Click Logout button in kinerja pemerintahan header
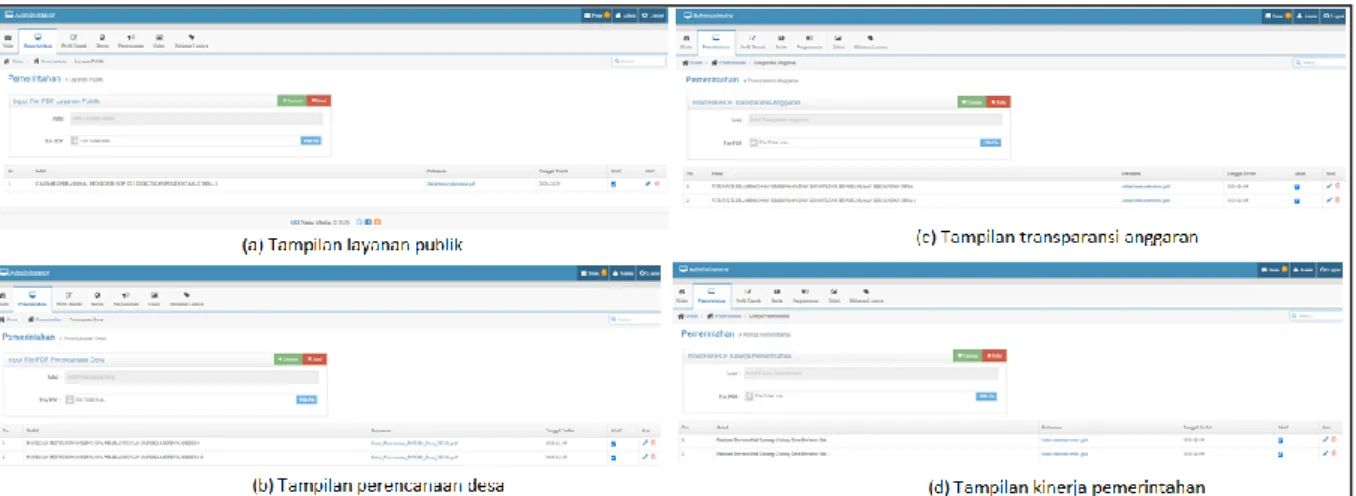This screenshot has height=496, width=1356. (1329, 270)
